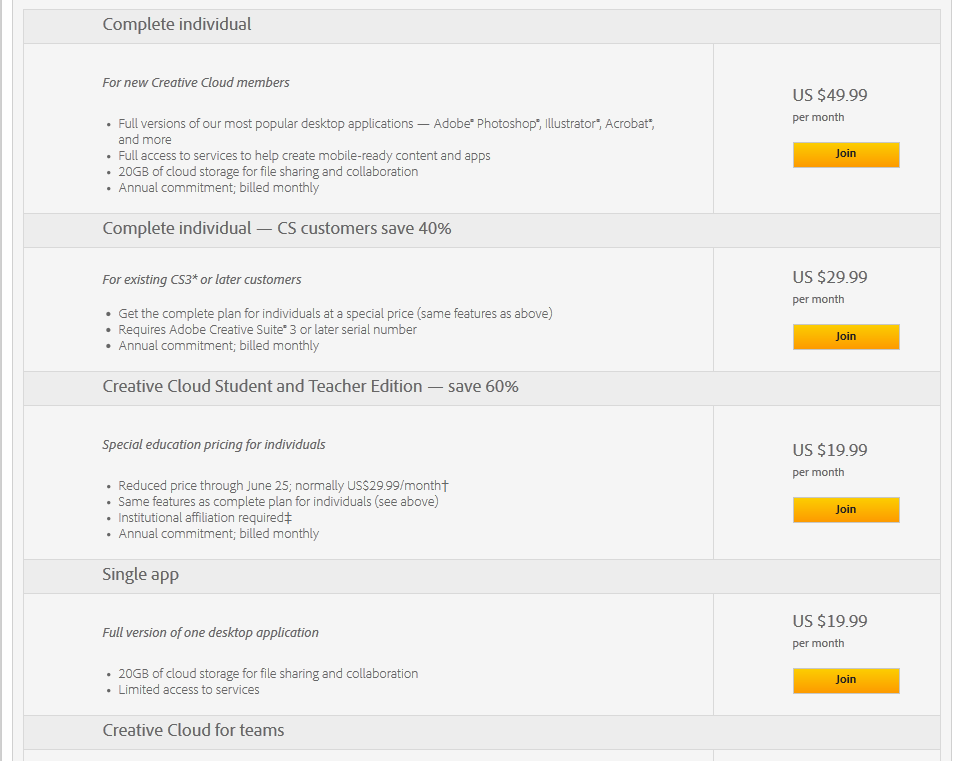Click the US $29.99 price text
962x761 pixels.
coord(830,277)
